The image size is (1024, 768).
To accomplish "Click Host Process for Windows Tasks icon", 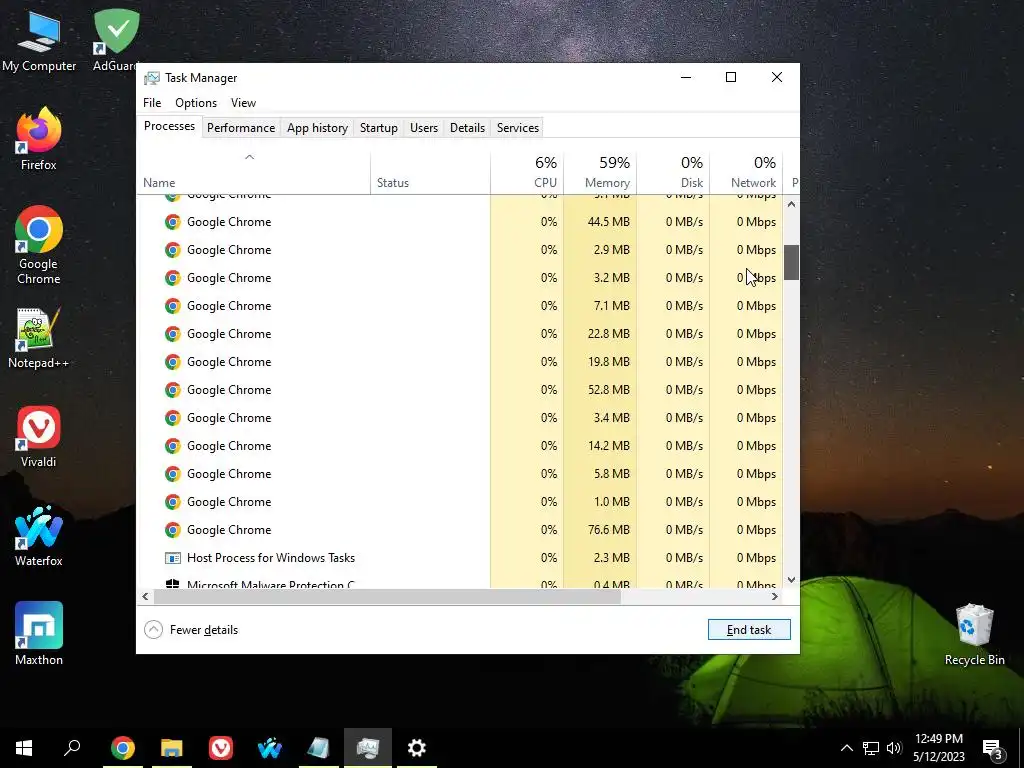I will (172, 558).
